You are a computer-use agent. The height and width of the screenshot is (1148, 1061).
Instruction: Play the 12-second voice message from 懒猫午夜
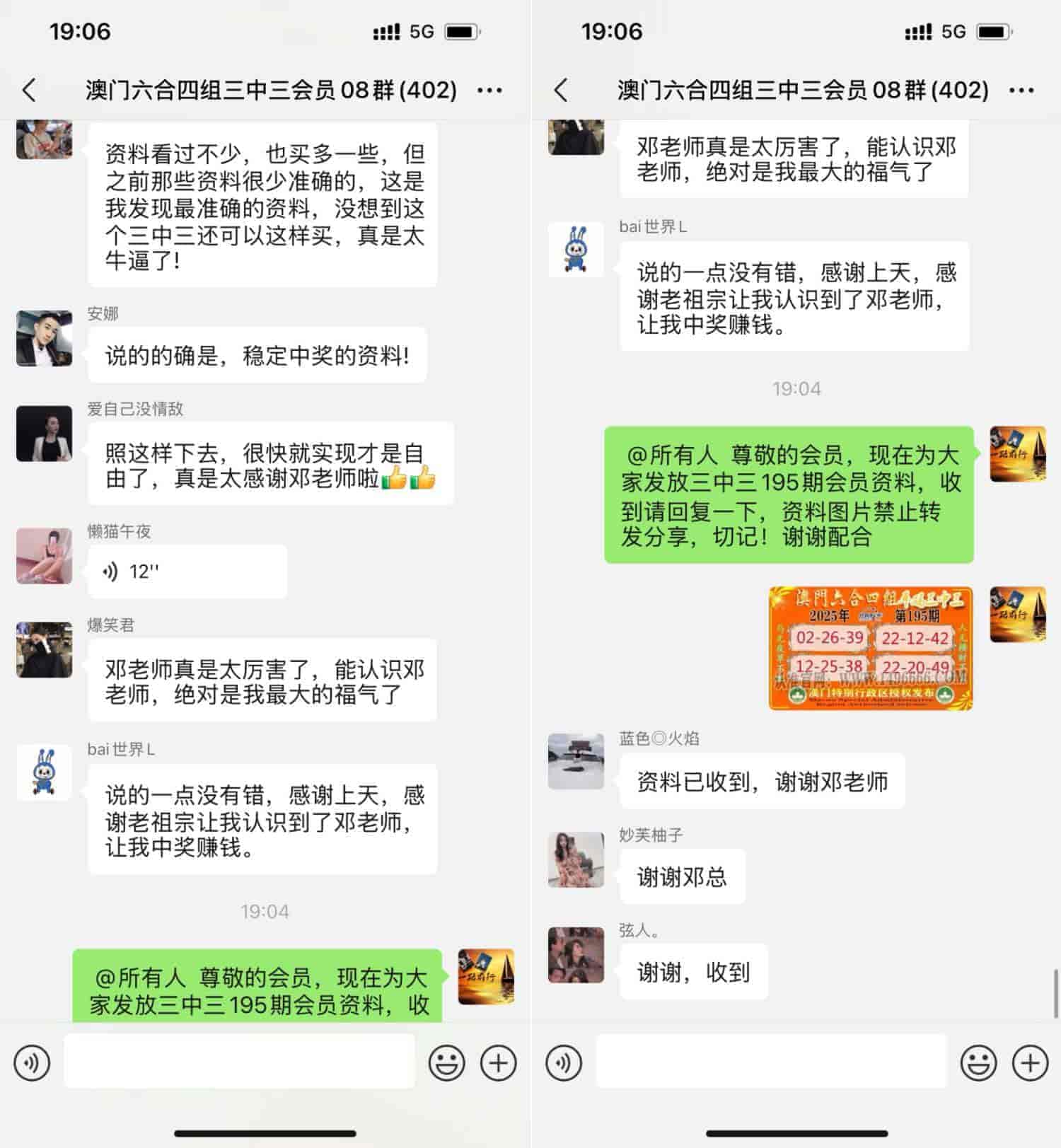tap(187, 572)
